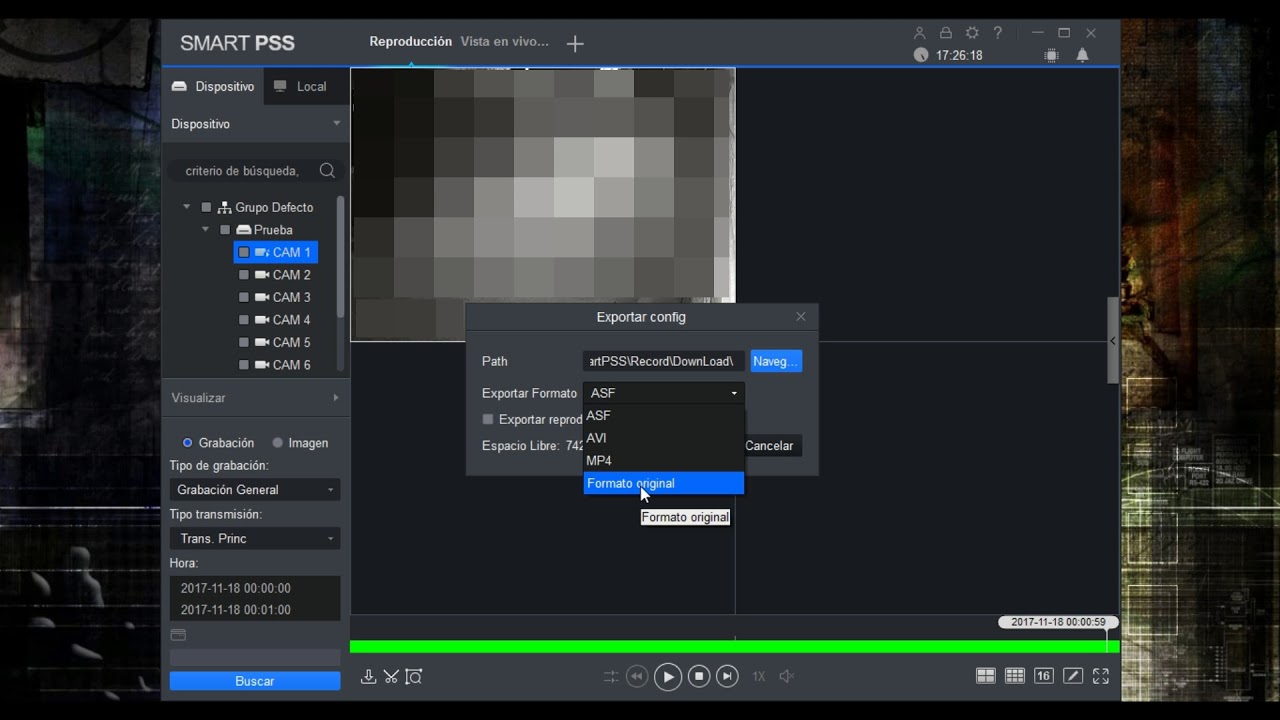Check the CAM 4 checkbox

point(244,320)
